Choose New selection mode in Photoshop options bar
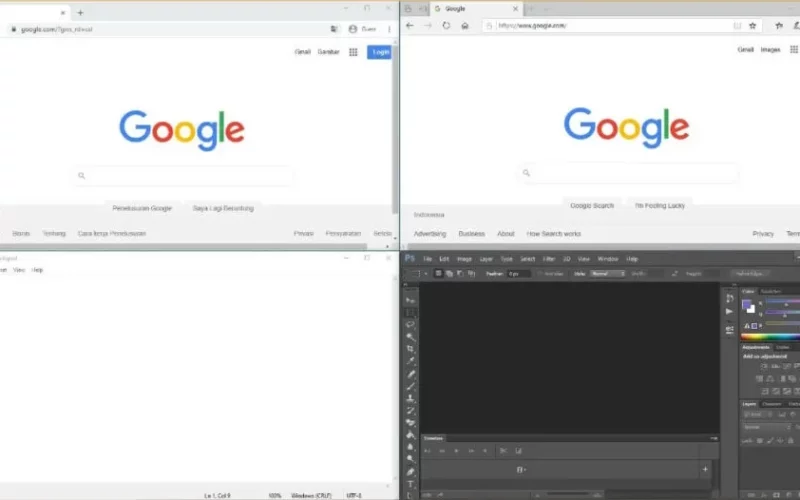Screen dimensions: 800x500 click(x=438, y=274)
